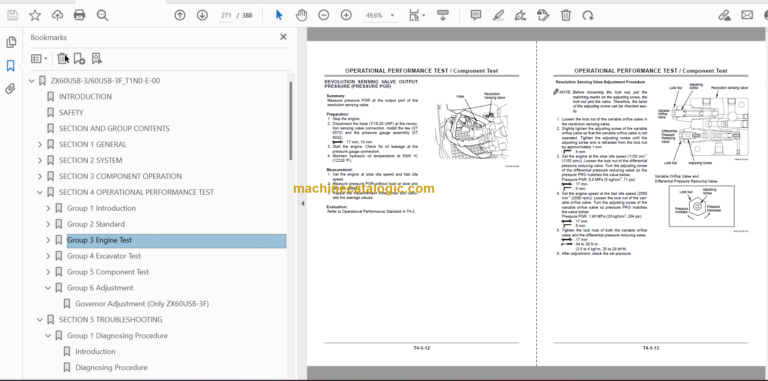
Task: Go to the next page
Action: tap(202, 15)
